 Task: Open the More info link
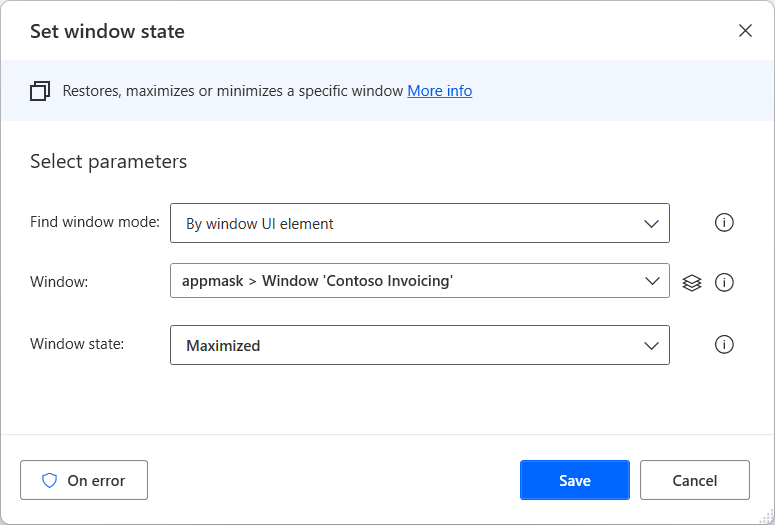click(439, 91)
